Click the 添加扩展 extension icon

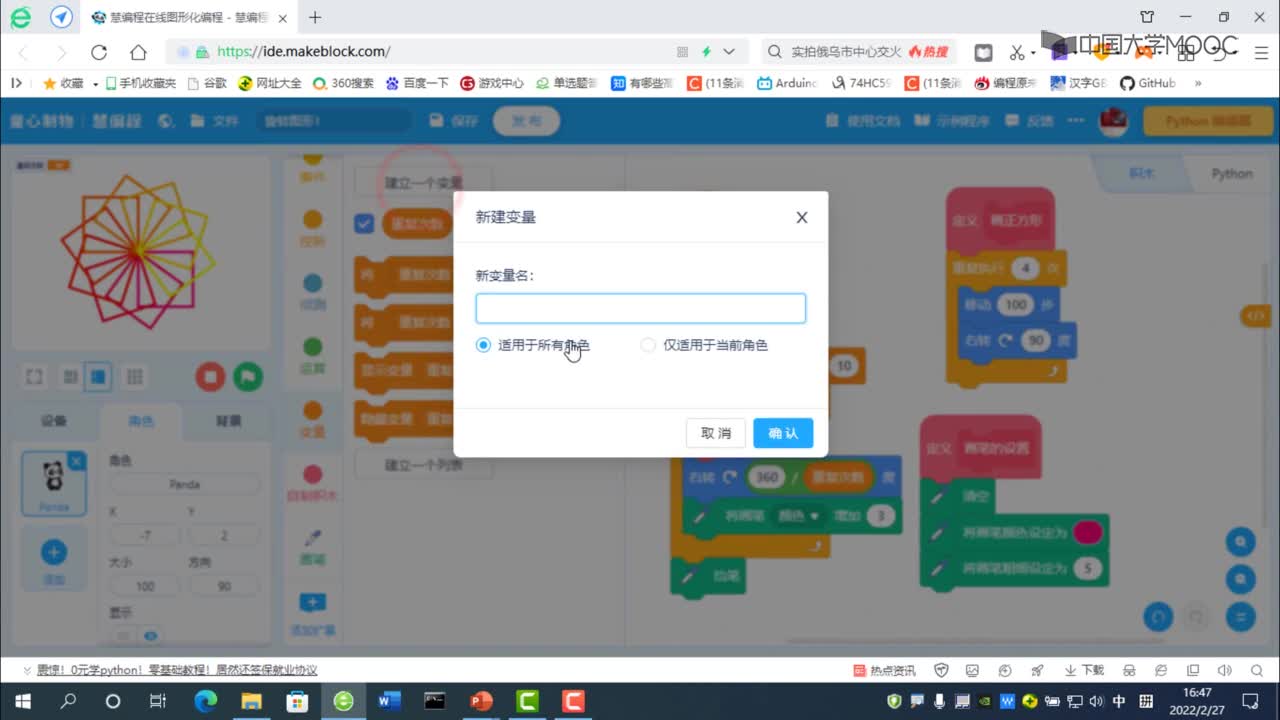click(312, 613)
